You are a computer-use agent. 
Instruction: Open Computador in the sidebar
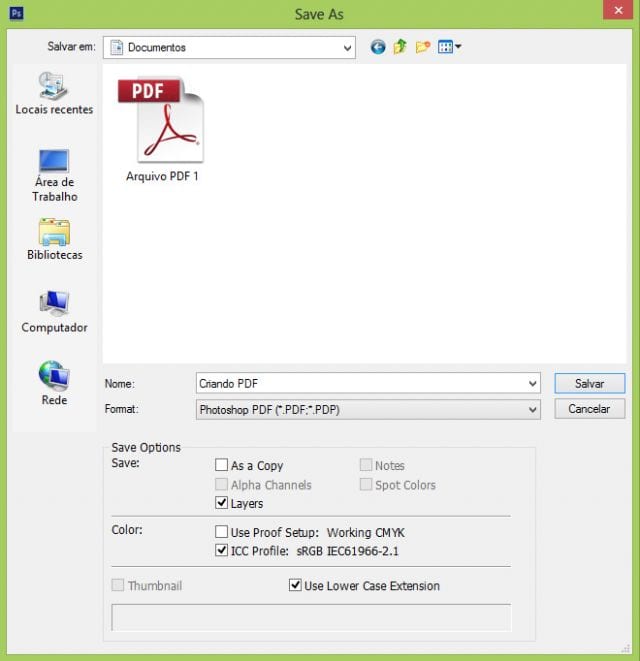coord(54,312)
